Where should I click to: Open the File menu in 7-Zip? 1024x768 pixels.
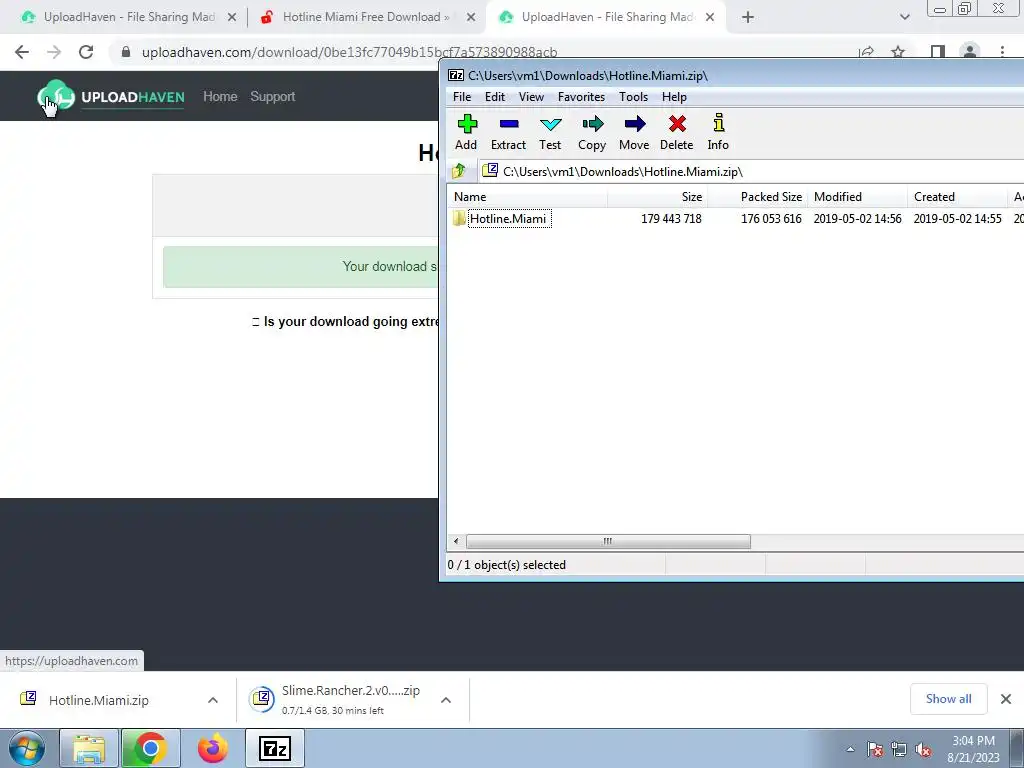[x=462, y=97]
